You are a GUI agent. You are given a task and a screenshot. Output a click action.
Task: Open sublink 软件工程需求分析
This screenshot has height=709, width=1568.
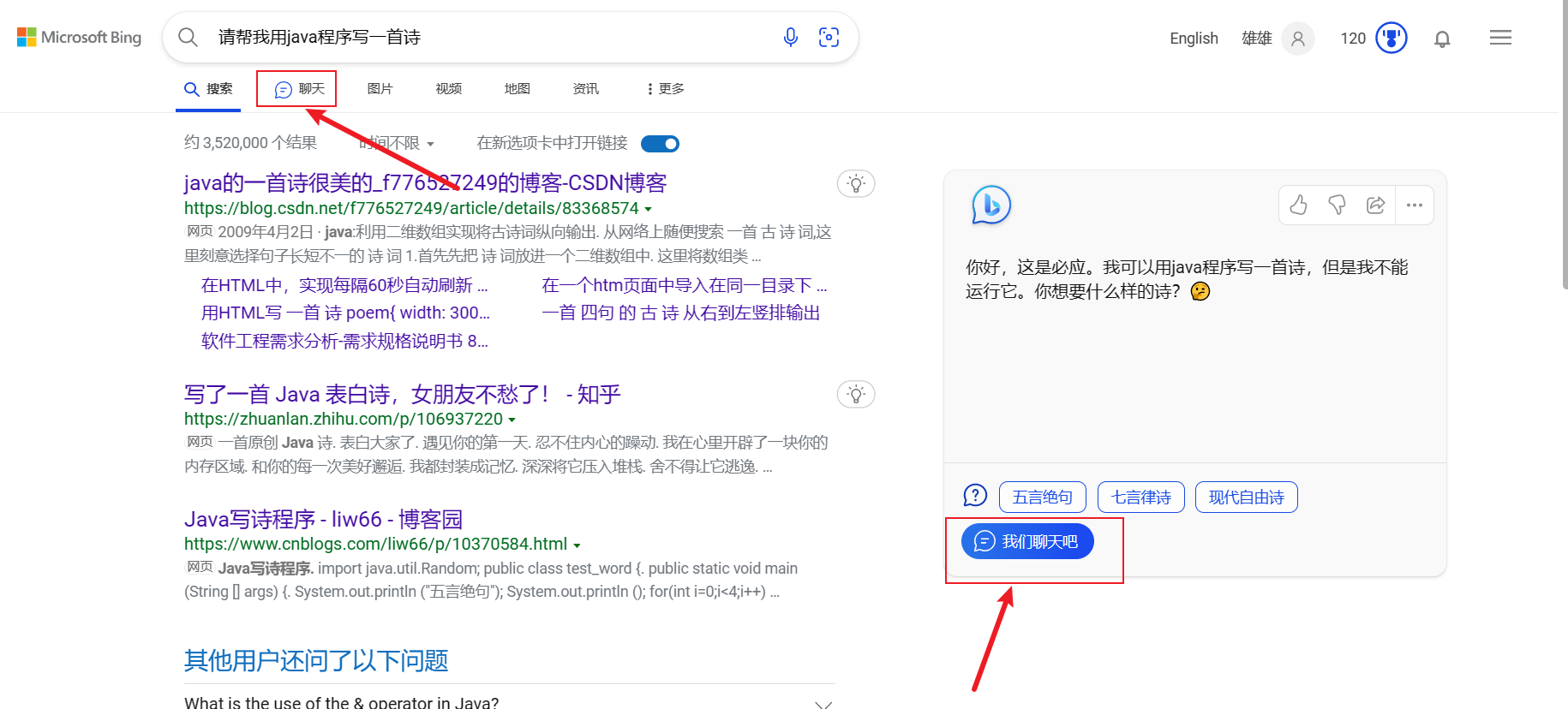pyautogui.click(x=344, y=342)
